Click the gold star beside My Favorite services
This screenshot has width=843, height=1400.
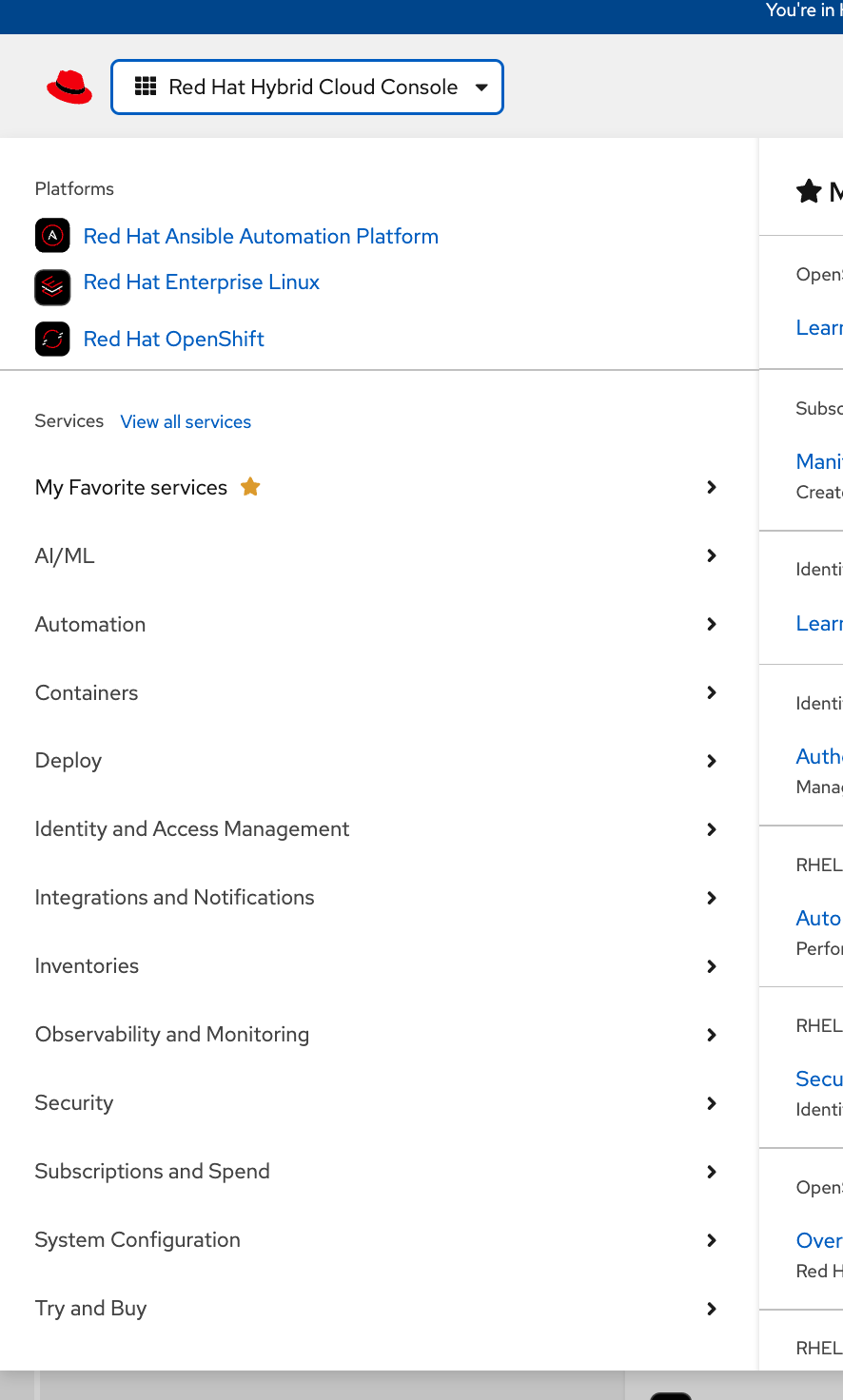pyautogui.click(x=250, y=487)
